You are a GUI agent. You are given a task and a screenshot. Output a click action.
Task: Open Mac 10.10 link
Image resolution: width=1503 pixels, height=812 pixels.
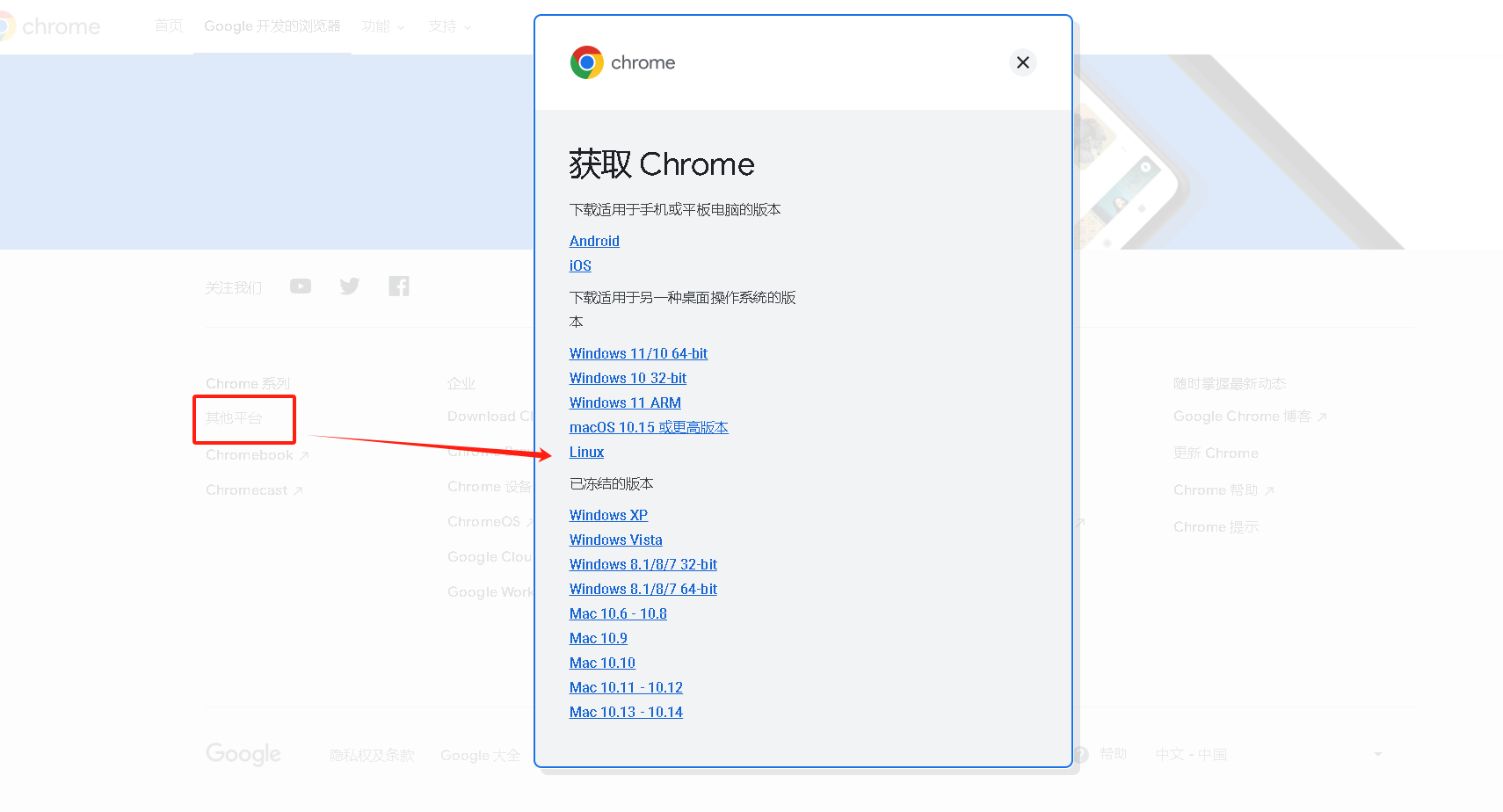pos(602,663)
